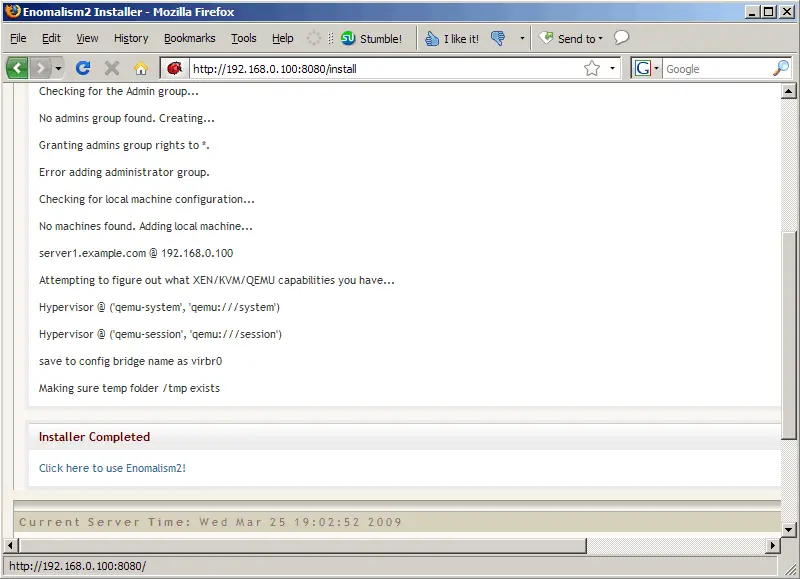Click the Firefox logo in the title bar
Screen dimensions: 800x579
(x=13, y=11)
